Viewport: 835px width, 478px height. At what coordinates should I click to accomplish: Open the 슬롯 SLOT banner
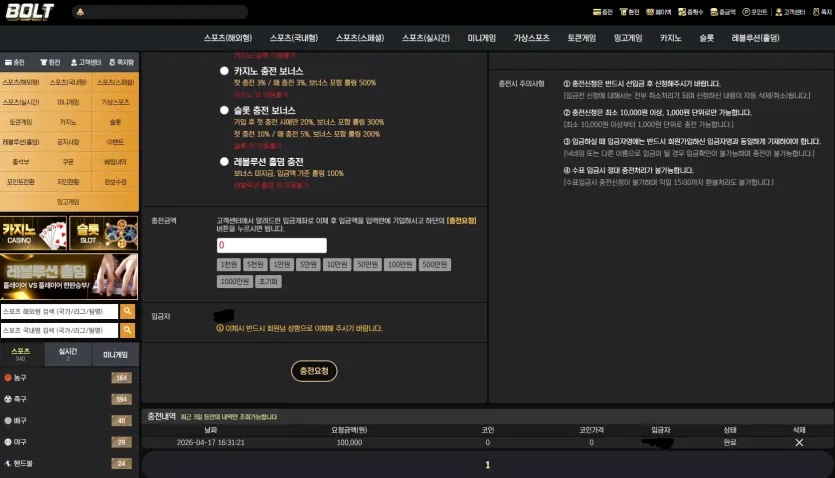click(103, 233)
